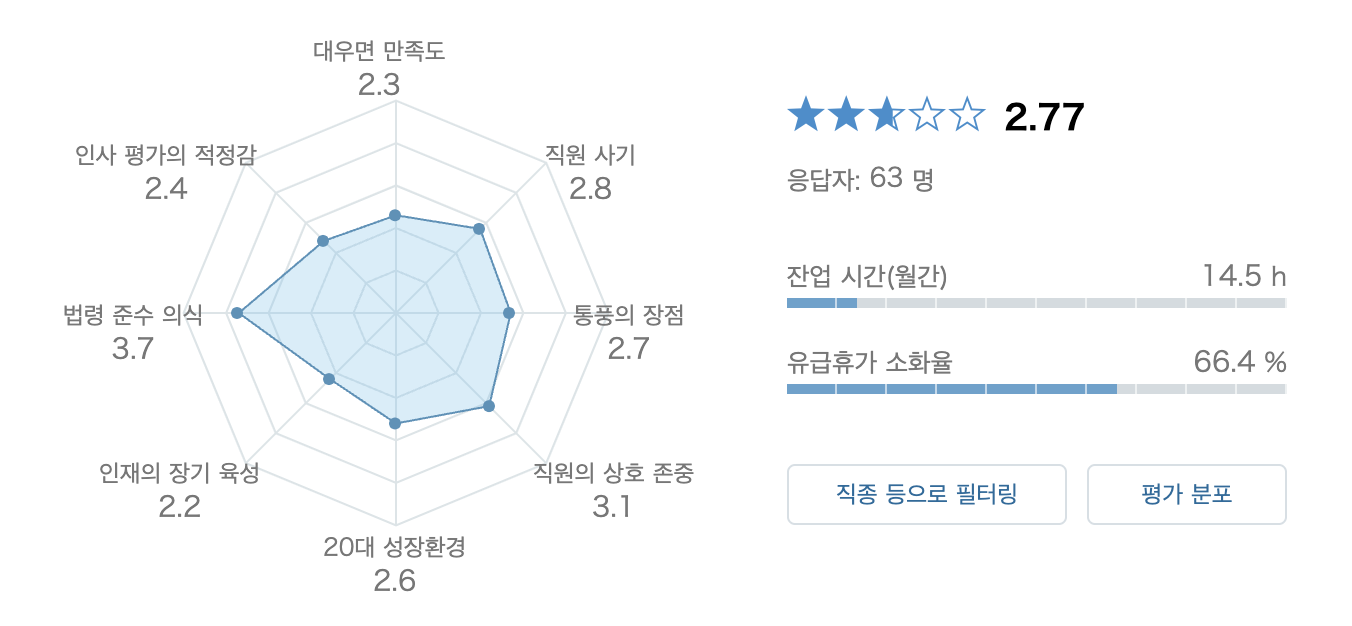The width and height of the screenshot is (1352, 626).
Task: Click the second filled rating star
Action: (x=845, y=116)
